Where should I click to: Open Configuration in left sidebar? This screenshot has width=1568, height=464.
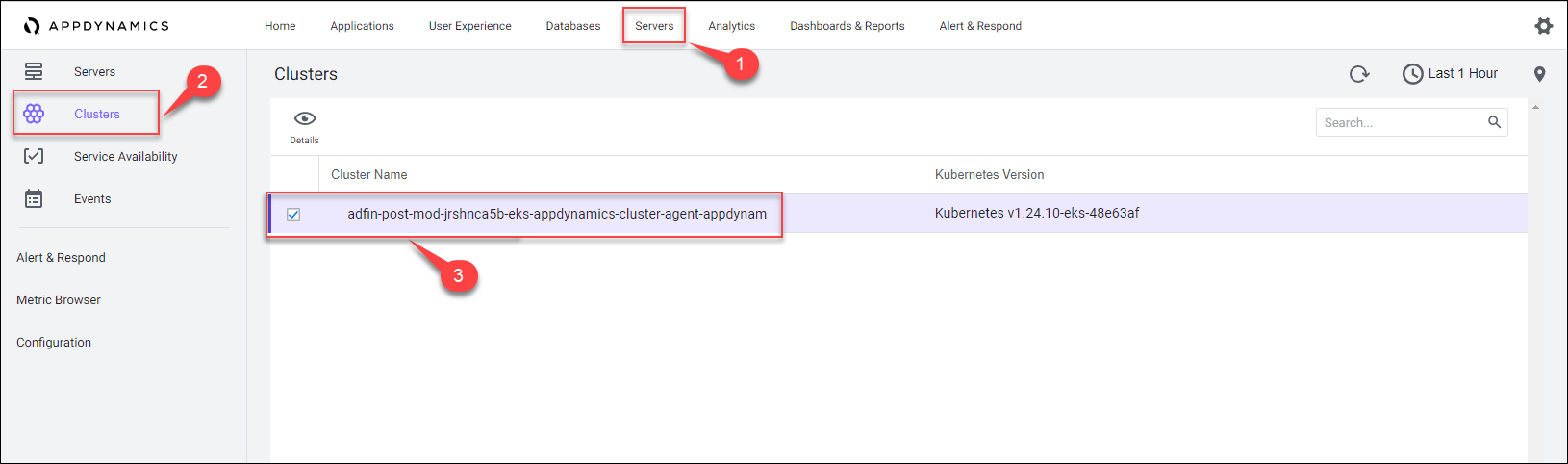(x=54, y=342)
